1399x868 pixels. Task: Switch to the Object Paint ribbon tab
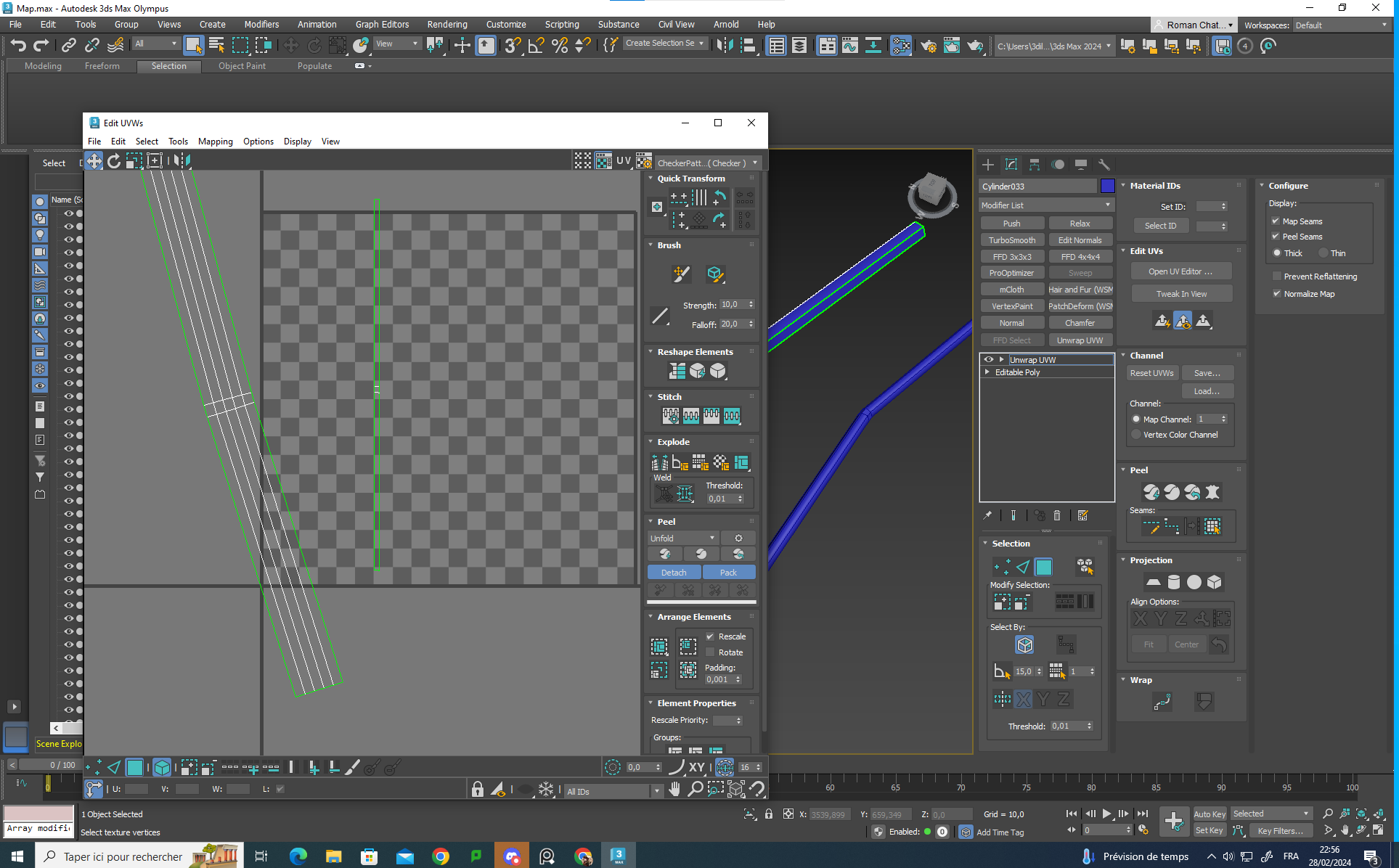pos(242,66)
